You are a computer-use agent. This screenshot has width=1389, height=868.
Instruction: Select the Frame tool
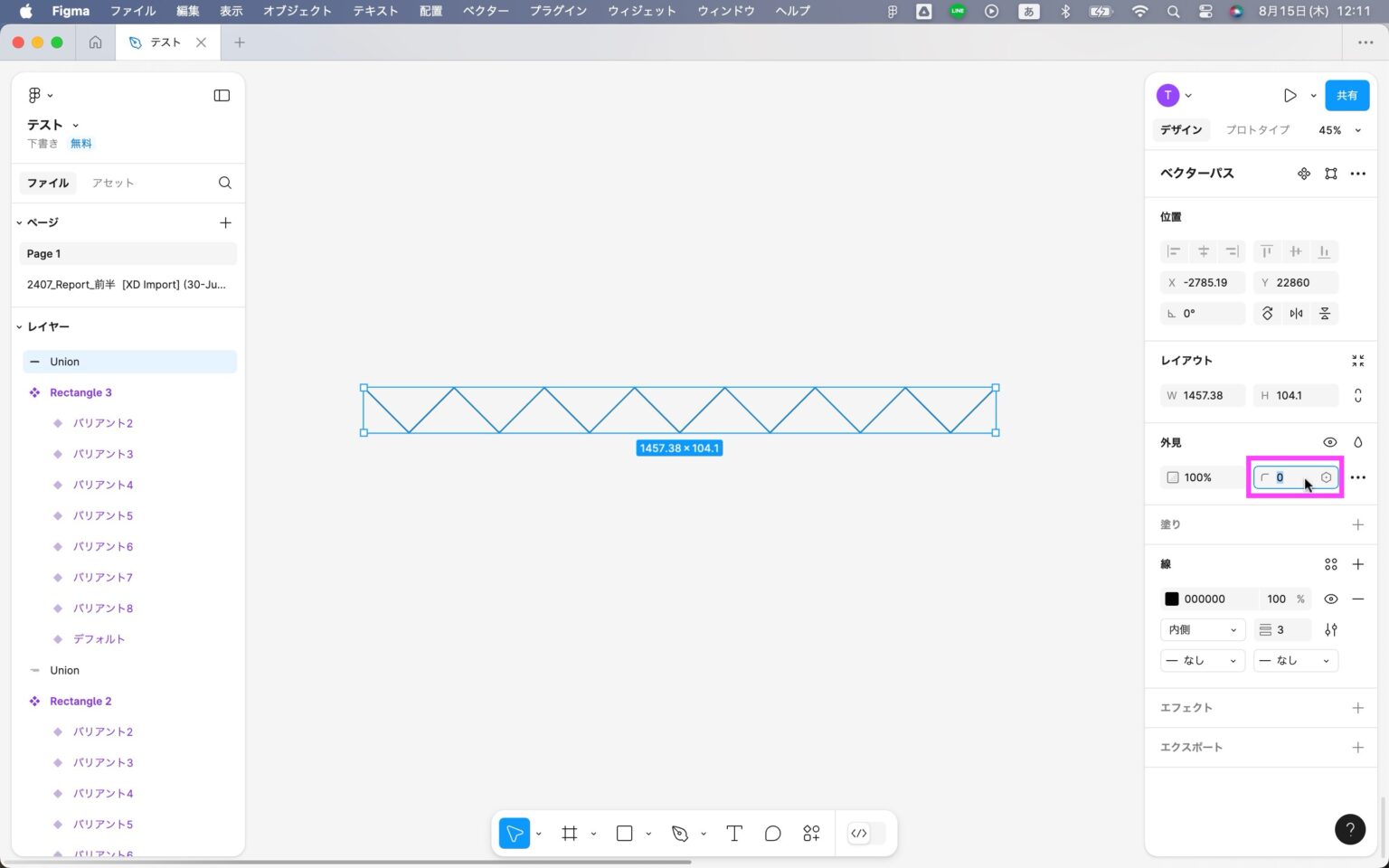569,833
